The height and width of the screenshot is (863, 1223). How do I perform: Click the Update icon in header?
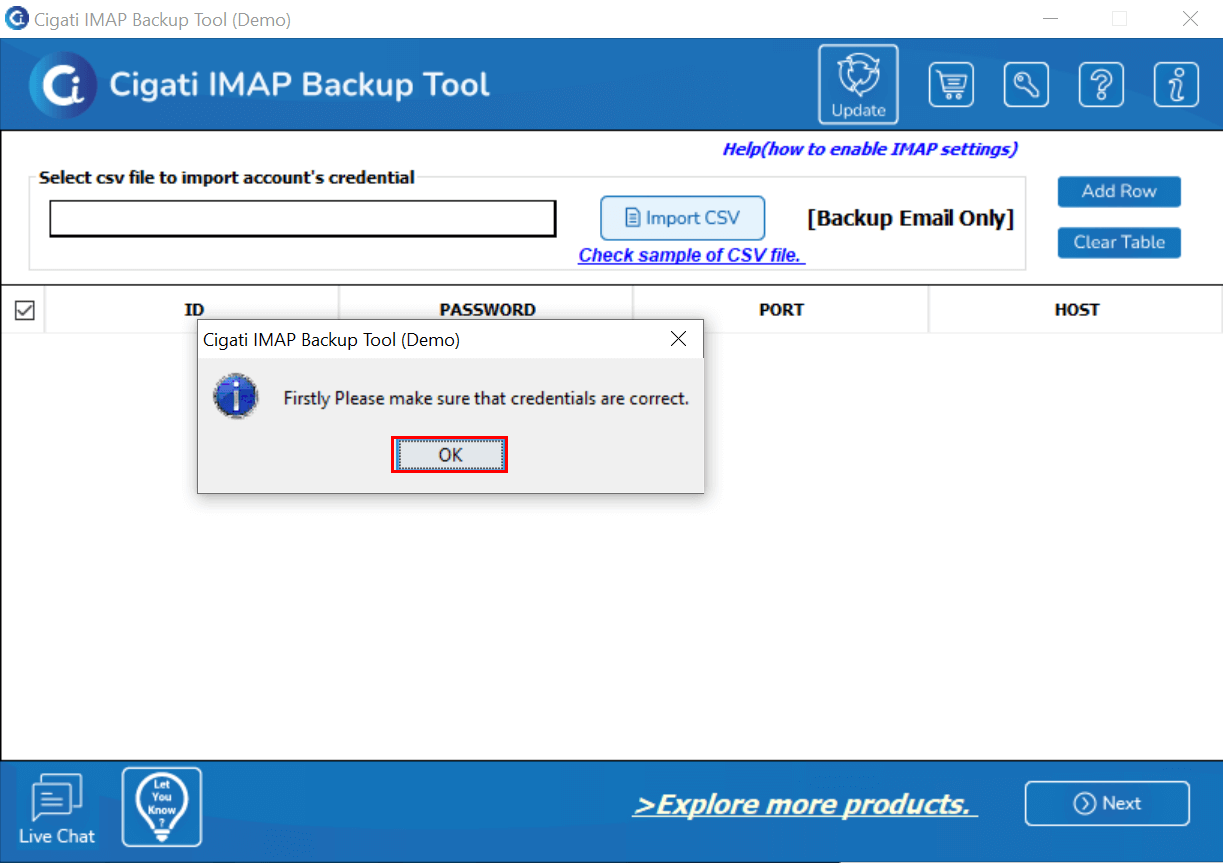(858, 84)
